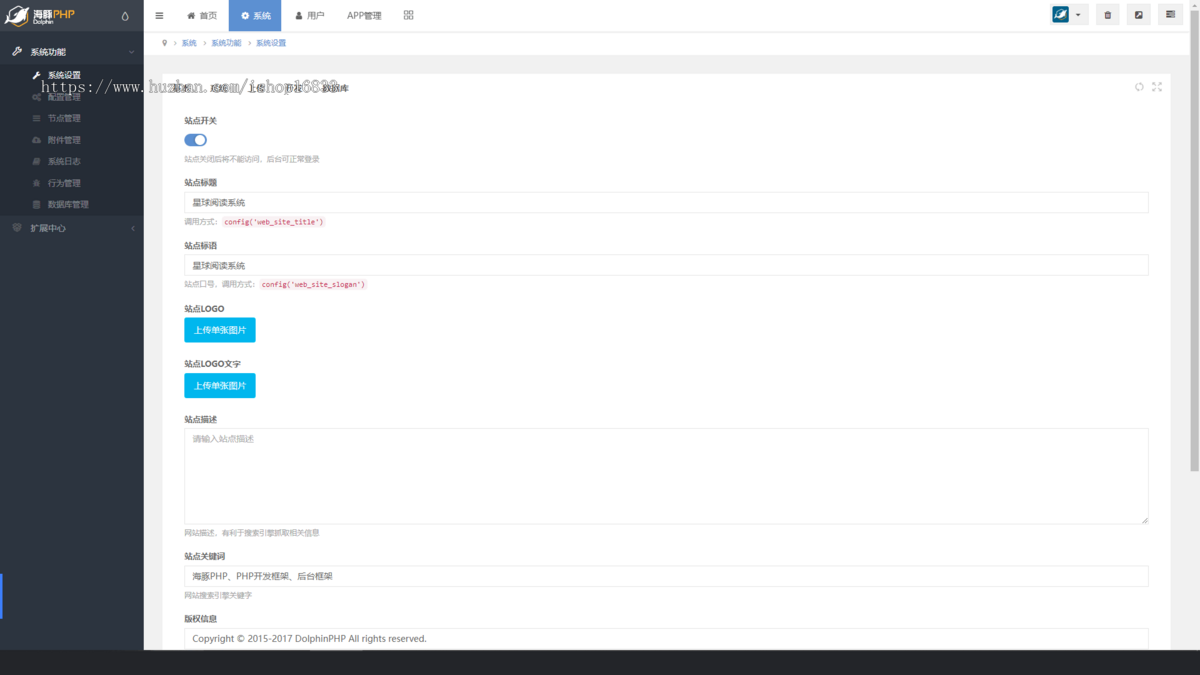Viewport: 1200px width, 675px height.
Task: Click the 站点标语 input field
Action: tap(666, 265)
